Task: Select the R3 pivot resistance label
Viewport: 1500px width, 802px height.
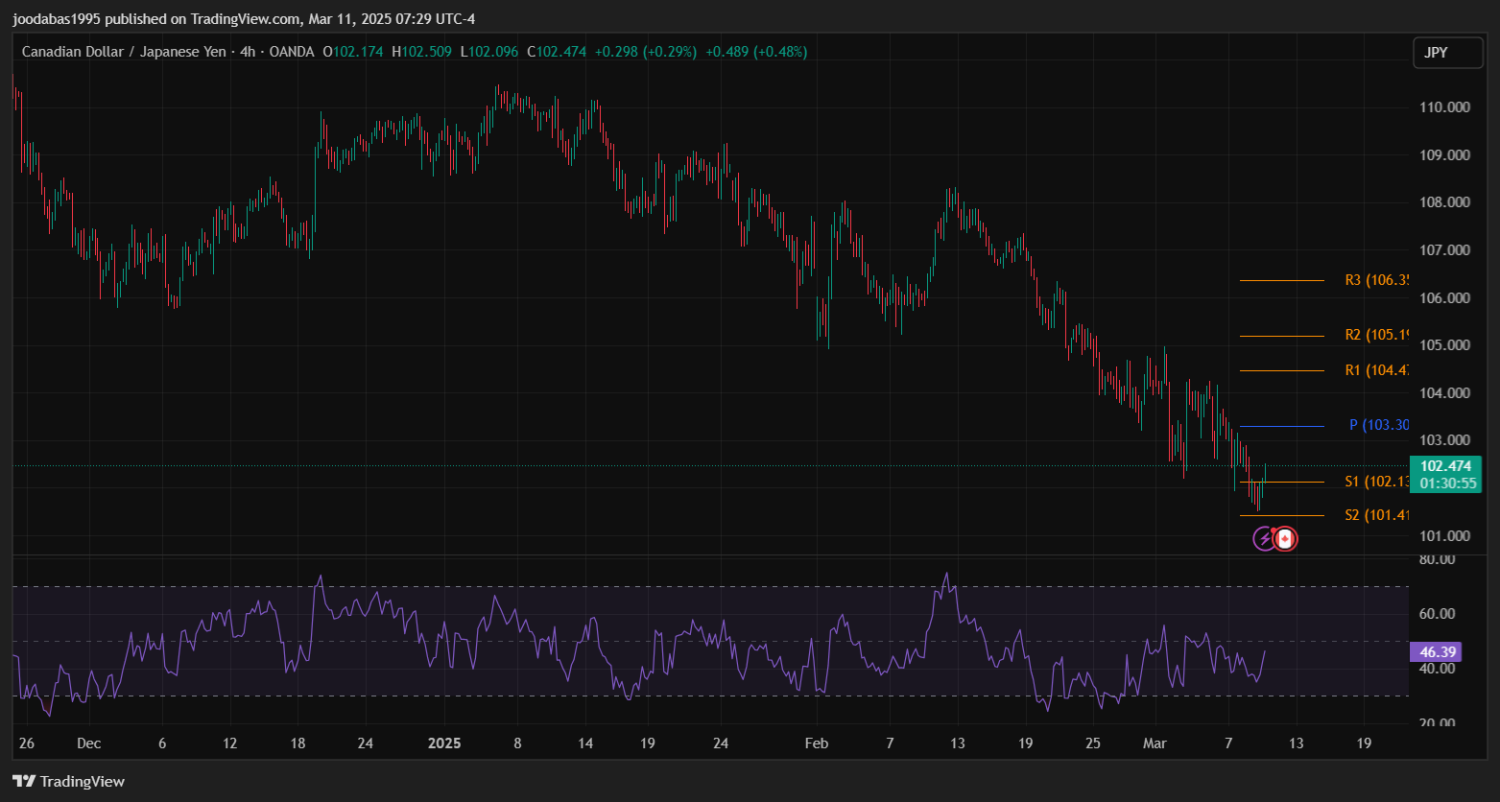Action: click(1376, 281)
